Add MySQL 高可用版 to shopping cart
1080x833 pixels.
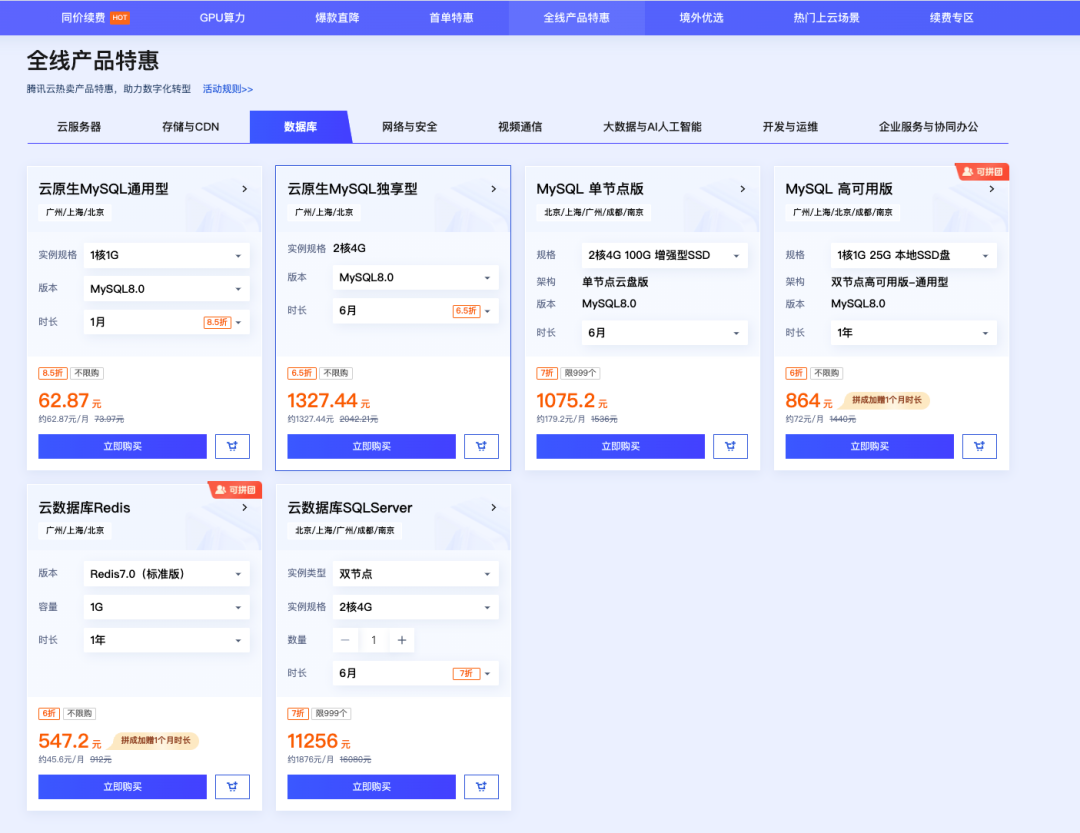tap(979, 446)
